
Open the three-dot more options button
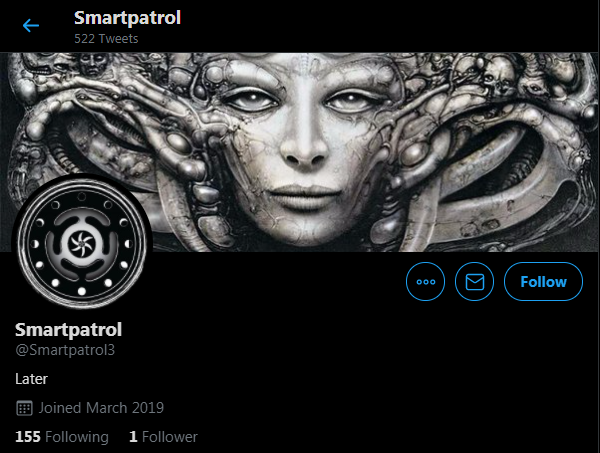426,282
